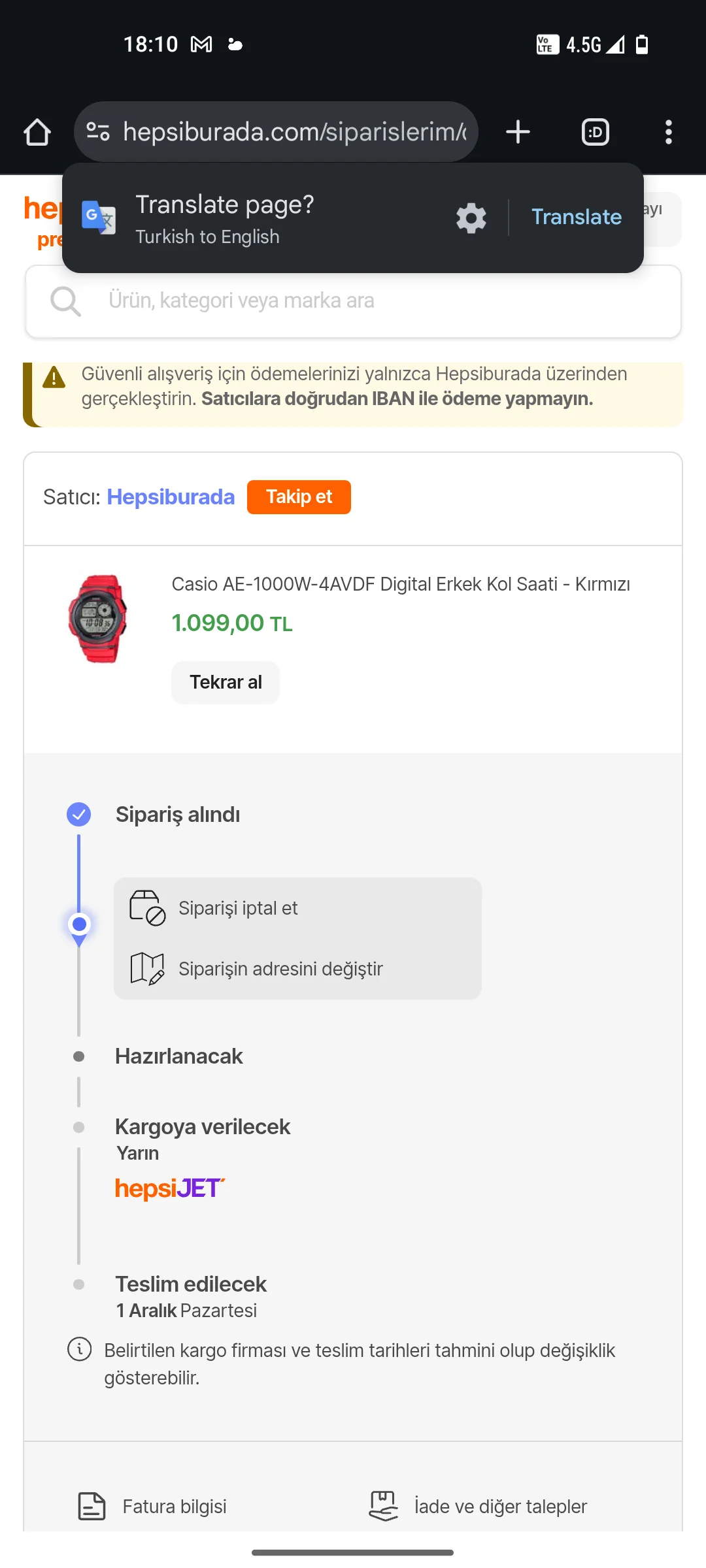
Task: Select Siparişi iptal et option
Action: pyautogui.click(x=238, y=908)
